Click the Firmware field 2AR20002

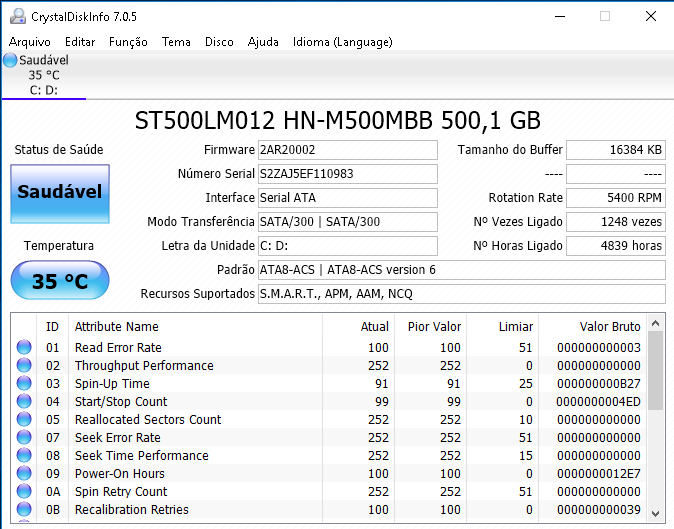[x=348, y=150]
